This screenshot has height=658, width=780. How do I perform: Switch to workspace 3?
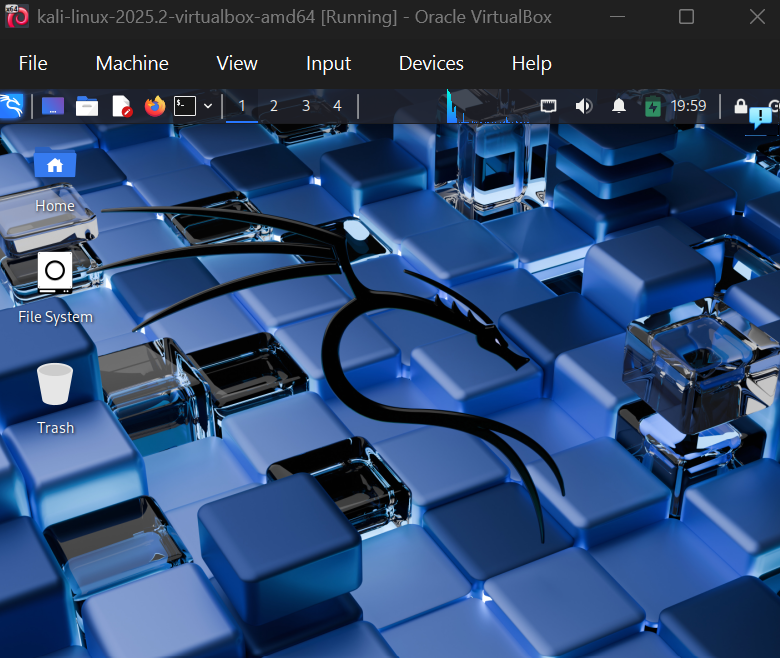pyautogui.click(x=306, y=106)
